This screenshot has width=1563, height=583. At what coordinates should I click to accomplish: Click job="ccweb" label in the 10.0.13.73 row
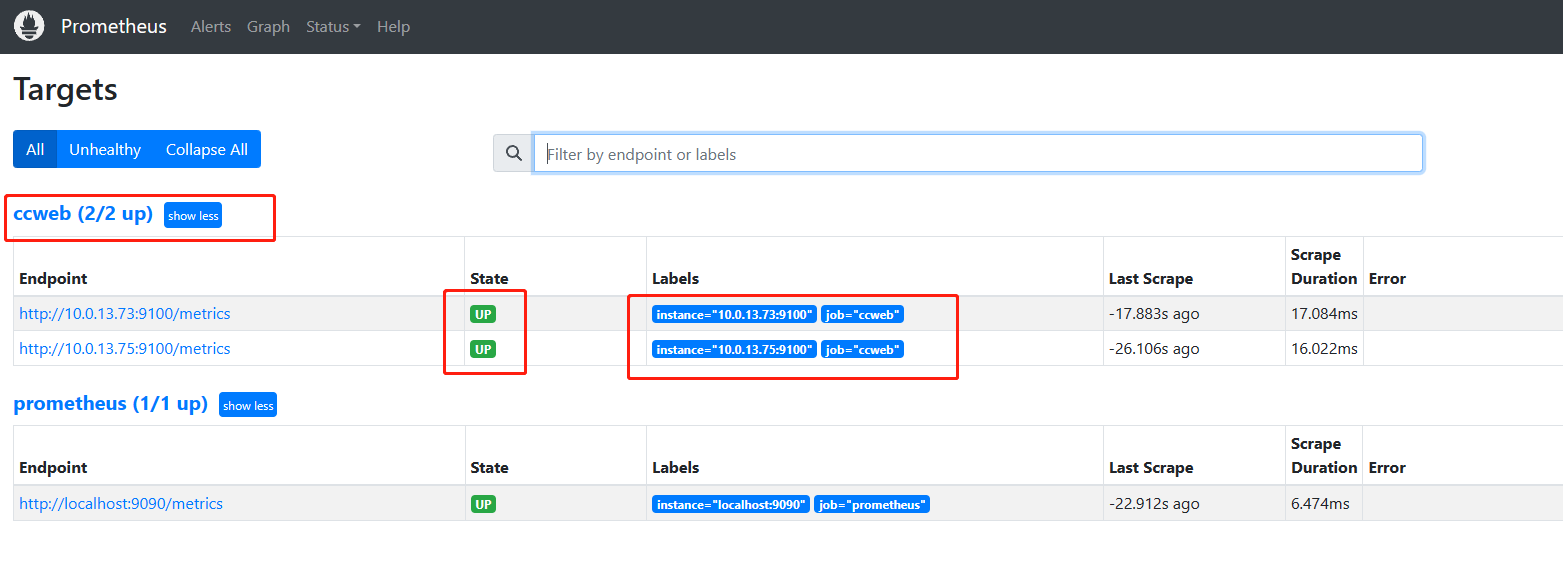(x=862, y=314)
